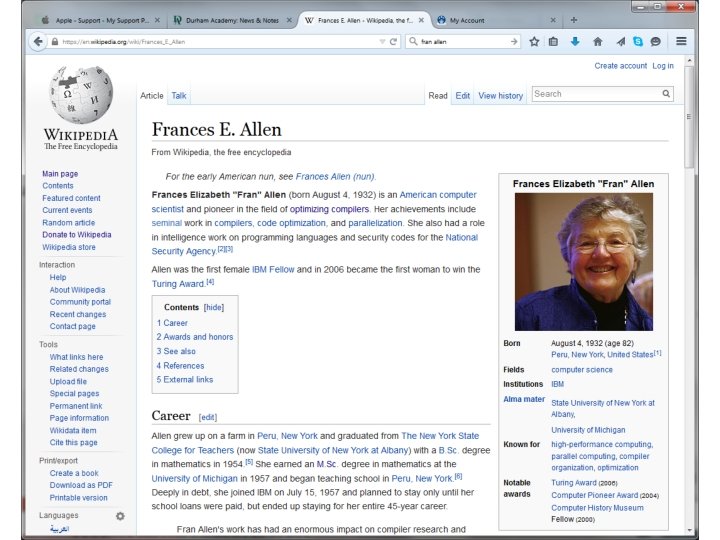The width and height of the screenshot is (720, 540).
Task: Jump to Awards and honors section
Action: click(x=195, y=337)
